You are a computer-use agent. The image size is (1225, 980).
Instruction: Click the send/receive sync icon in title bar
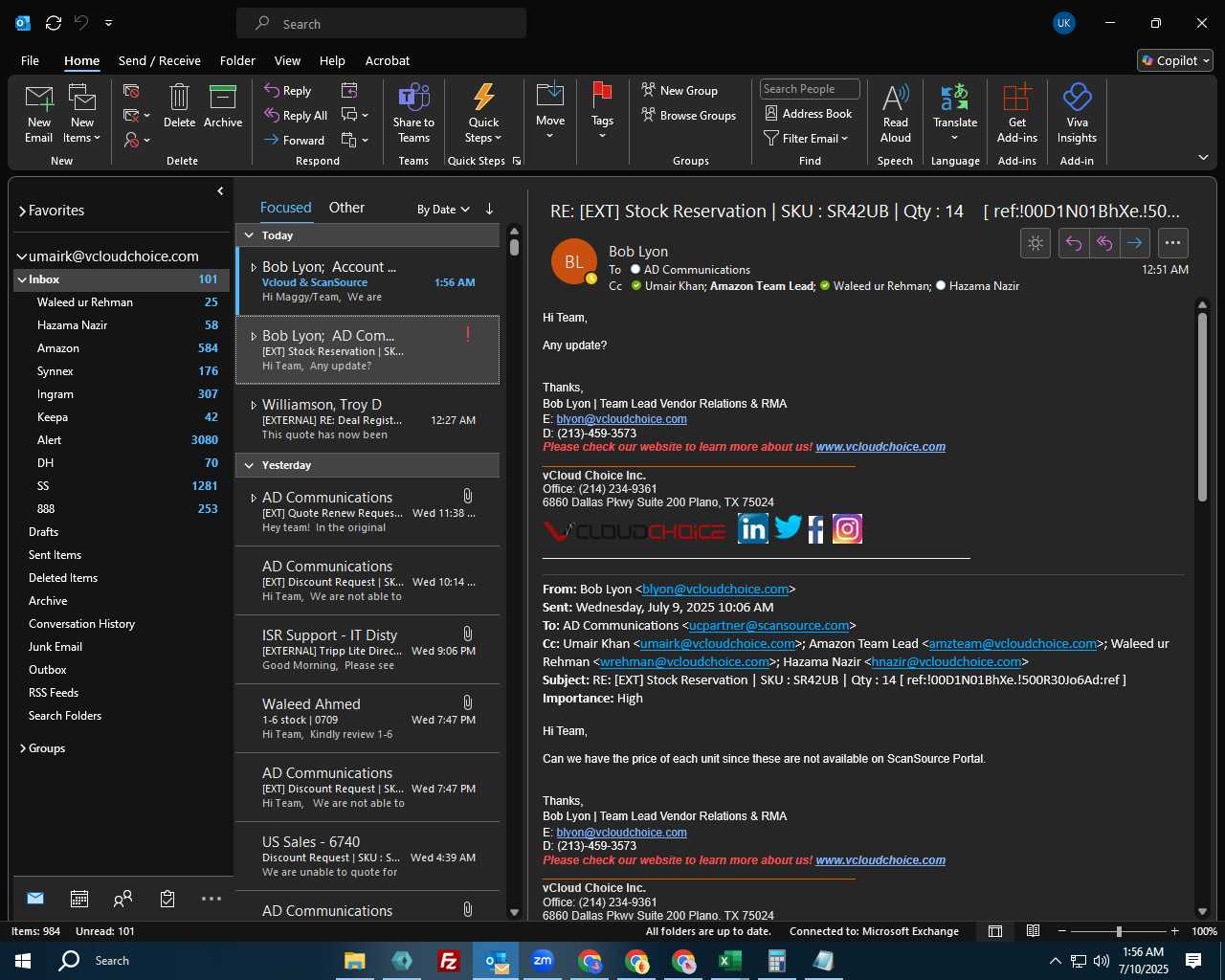point(54,23)
